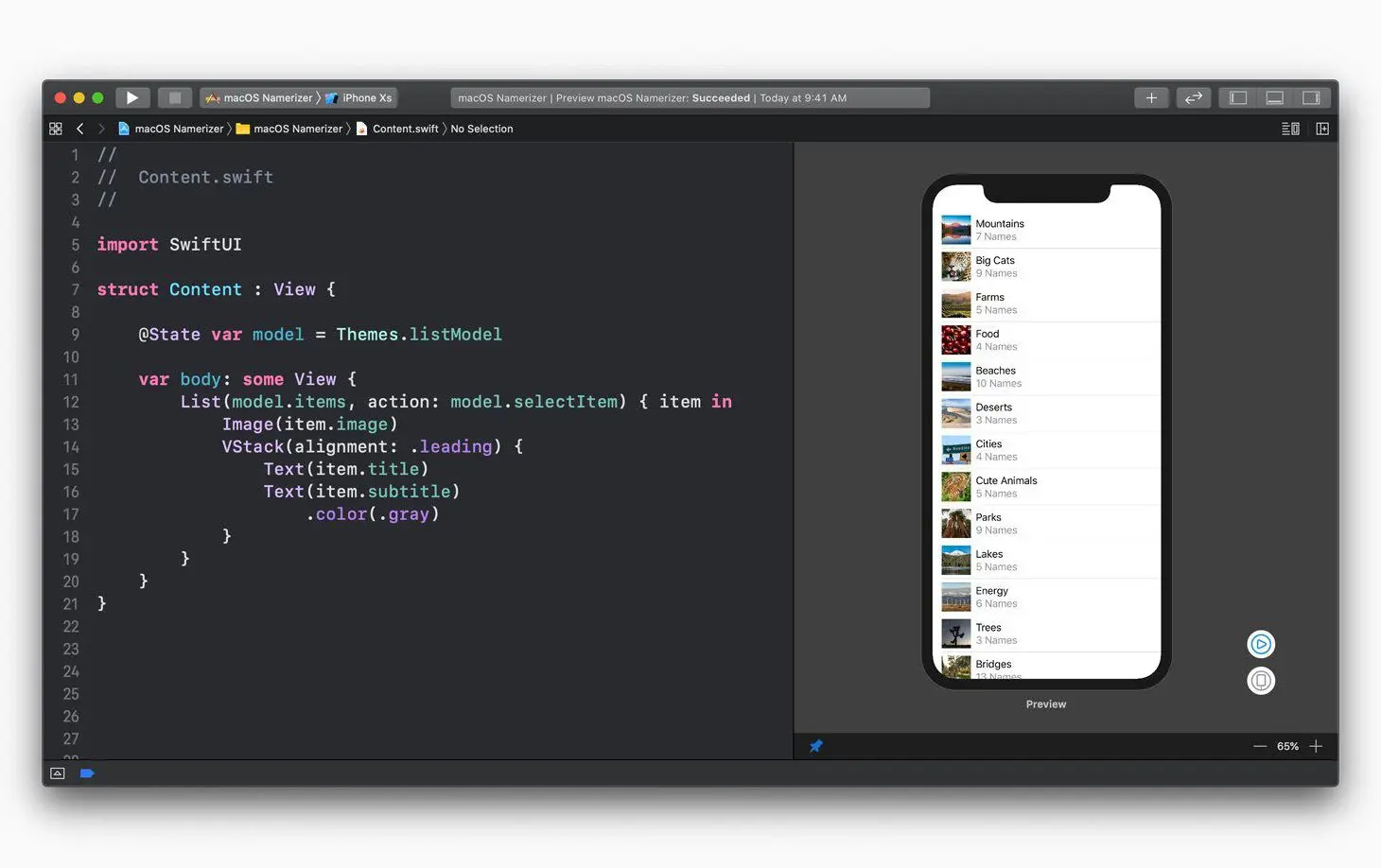Select macOS Namerizer in the breadcrumb bar

click(x=294, y=129)
